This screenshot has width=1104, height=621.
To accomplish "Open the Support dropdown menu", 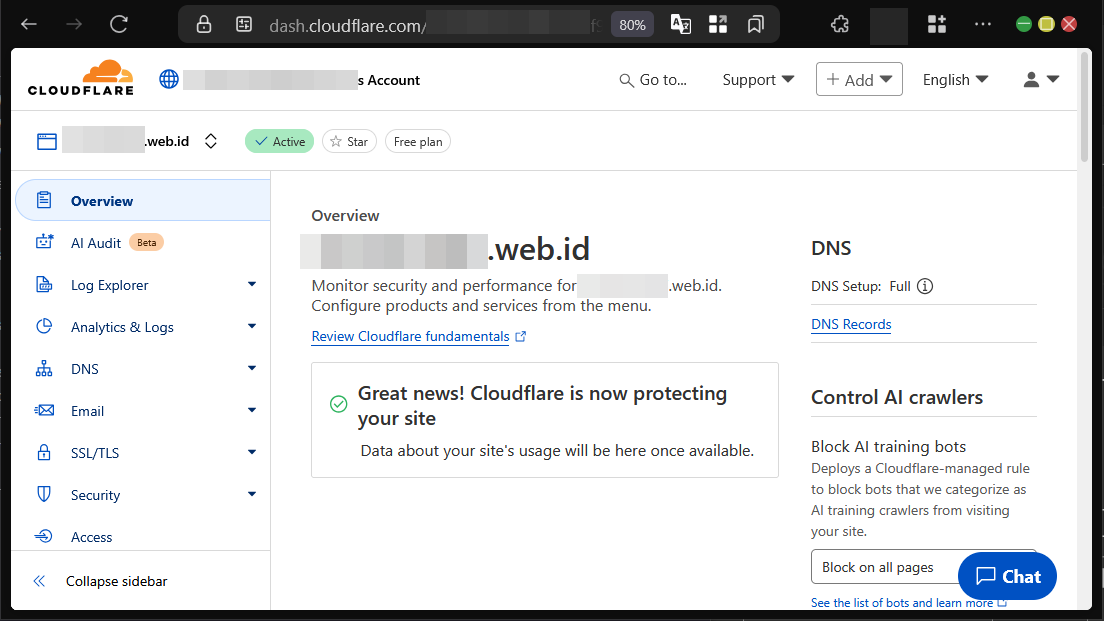I will 758,80.
